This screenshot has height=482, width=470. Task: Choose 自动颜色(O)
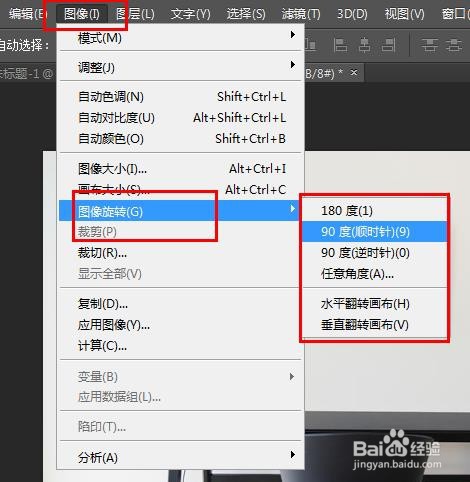(180, 139)
